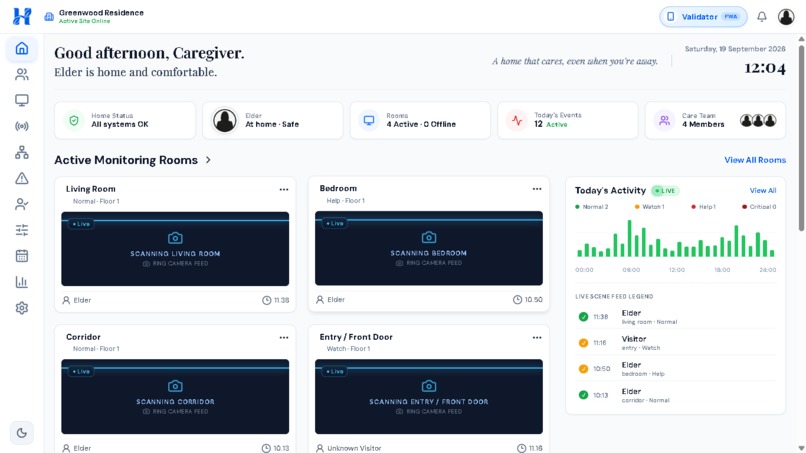This screenshot has height=453, width=806.
Task: Open the settings gear sidebar icon
Action: 22,308
